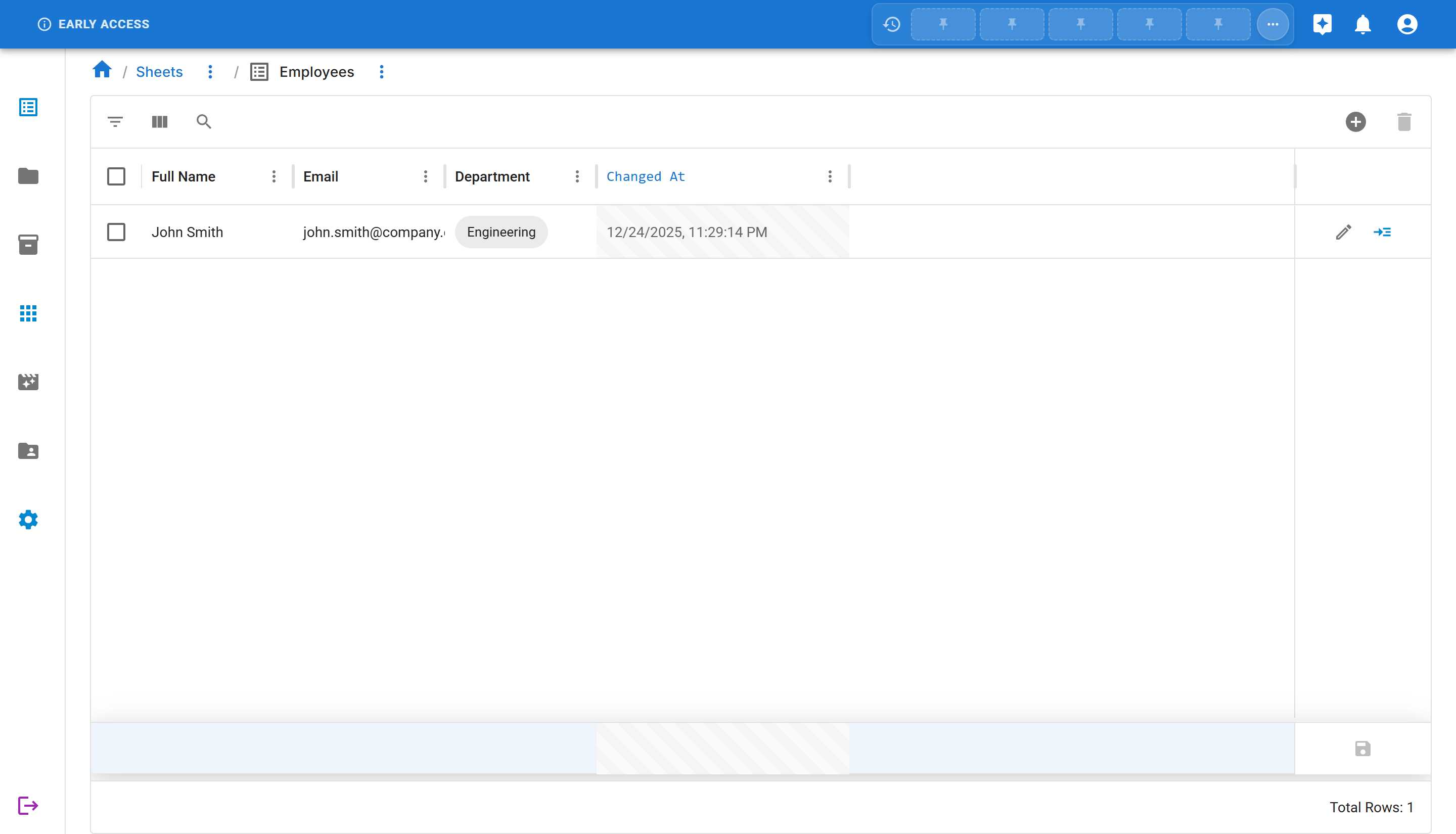The width and height of the screenshot is (1456, 834).
Task: Open settings gear in sidebar
Action: [28, 520]
